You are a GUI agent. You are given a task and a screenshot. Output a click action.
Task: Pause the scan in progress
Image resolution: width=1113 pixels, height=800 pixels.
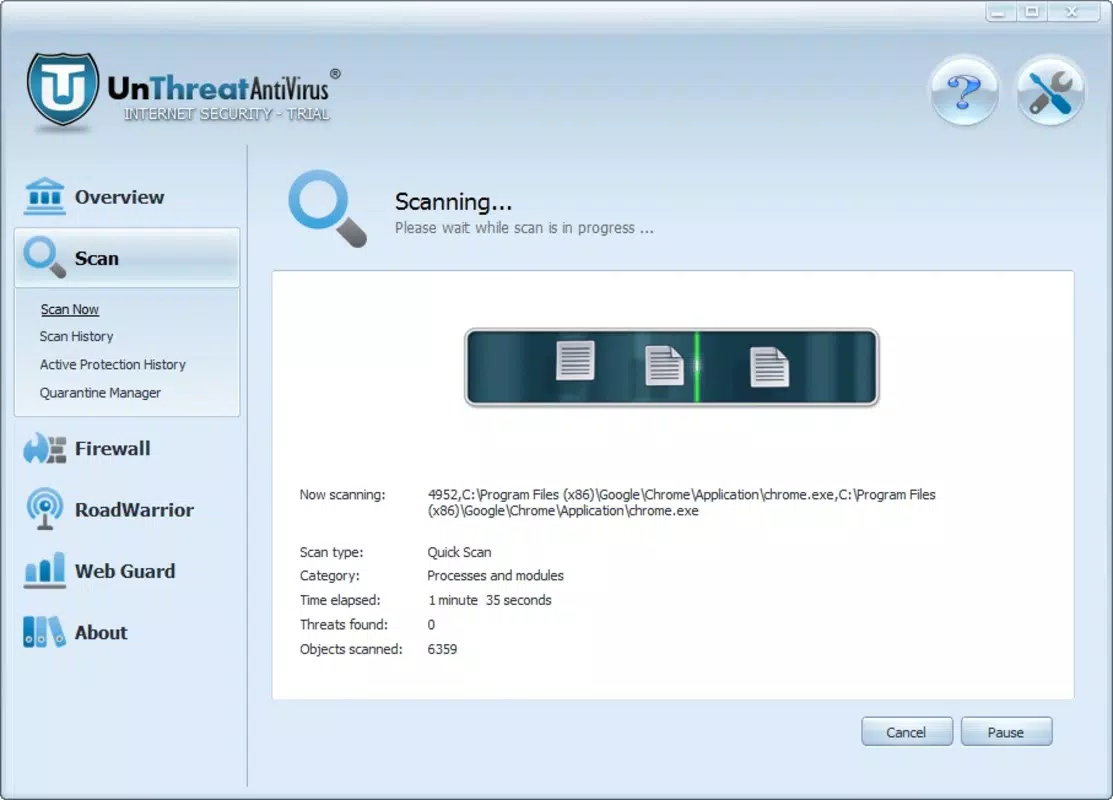coord(1006,732)
